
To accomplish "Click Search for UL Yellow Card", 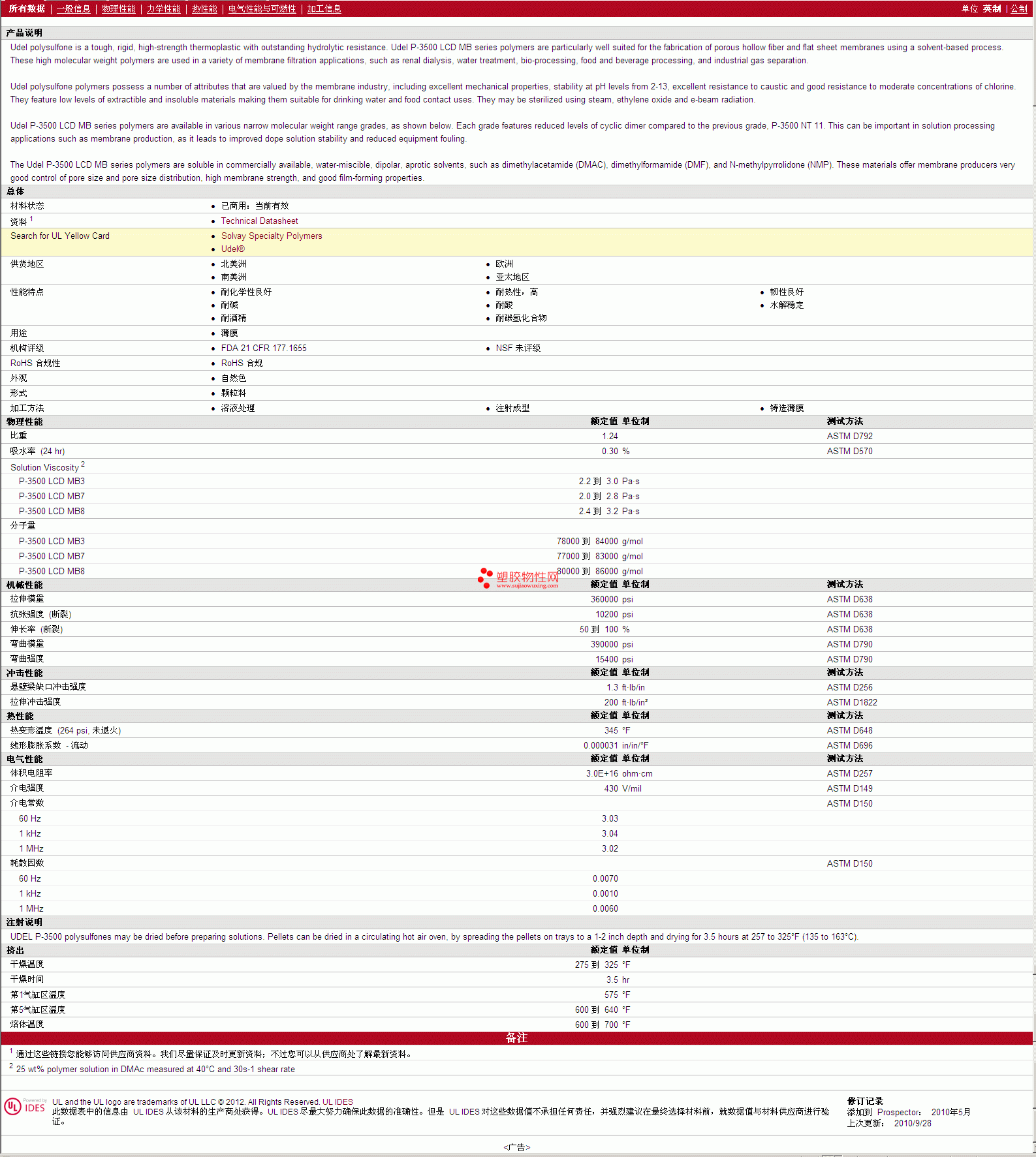I will click(60, 236).
